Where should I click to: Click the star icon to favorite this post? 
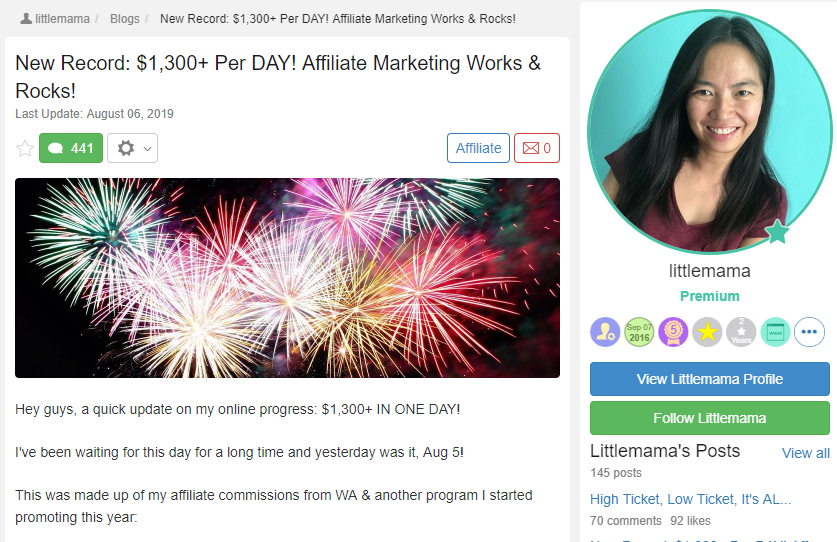(25, 148)
